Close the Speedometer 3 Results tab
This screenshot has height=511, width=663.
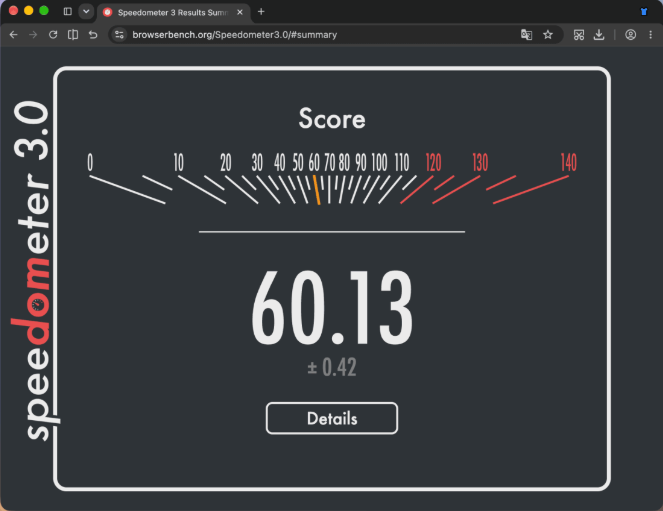click(x=240, y=12)
